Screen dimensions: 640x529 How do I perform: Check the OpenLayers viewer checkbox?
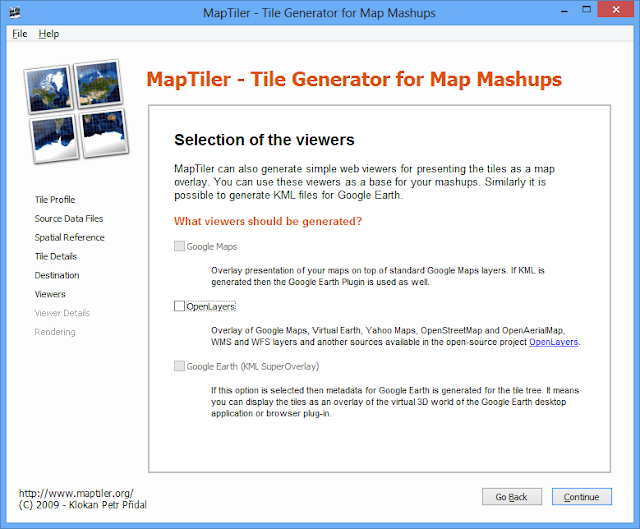(179, 306)
